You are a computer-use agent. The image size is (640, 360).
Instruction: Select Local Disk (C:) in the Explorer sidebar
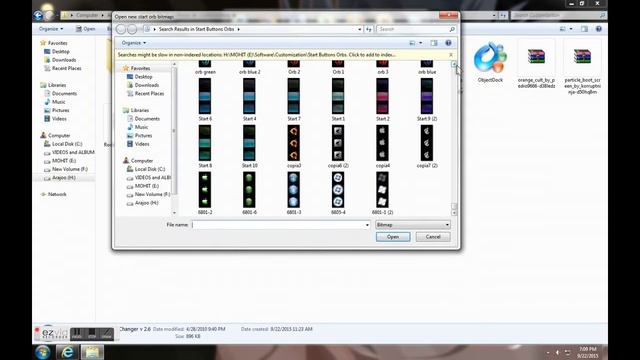coord(67,144)
